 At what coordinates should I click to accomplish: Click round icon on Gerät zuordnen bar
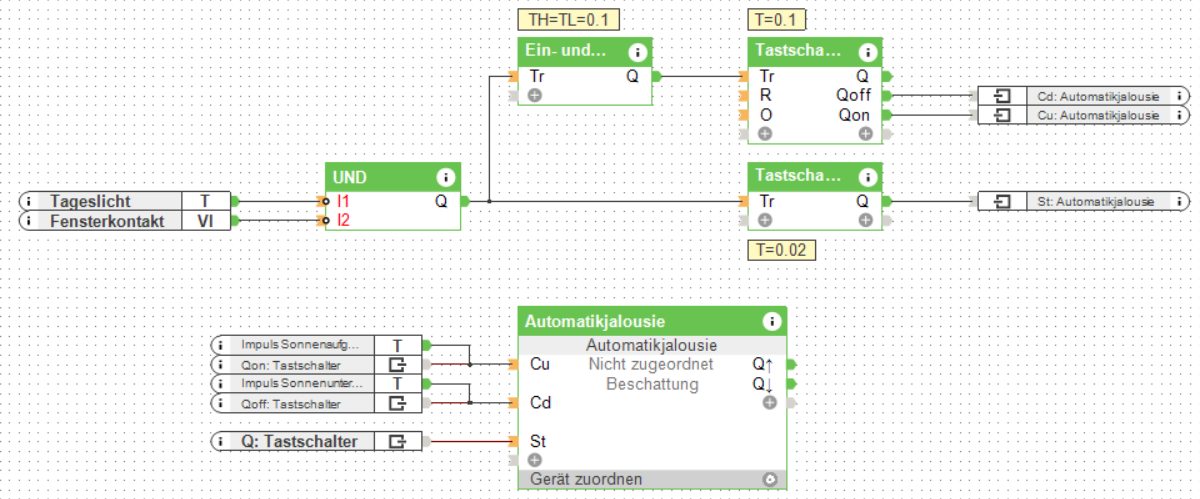(x=769, y=479)
